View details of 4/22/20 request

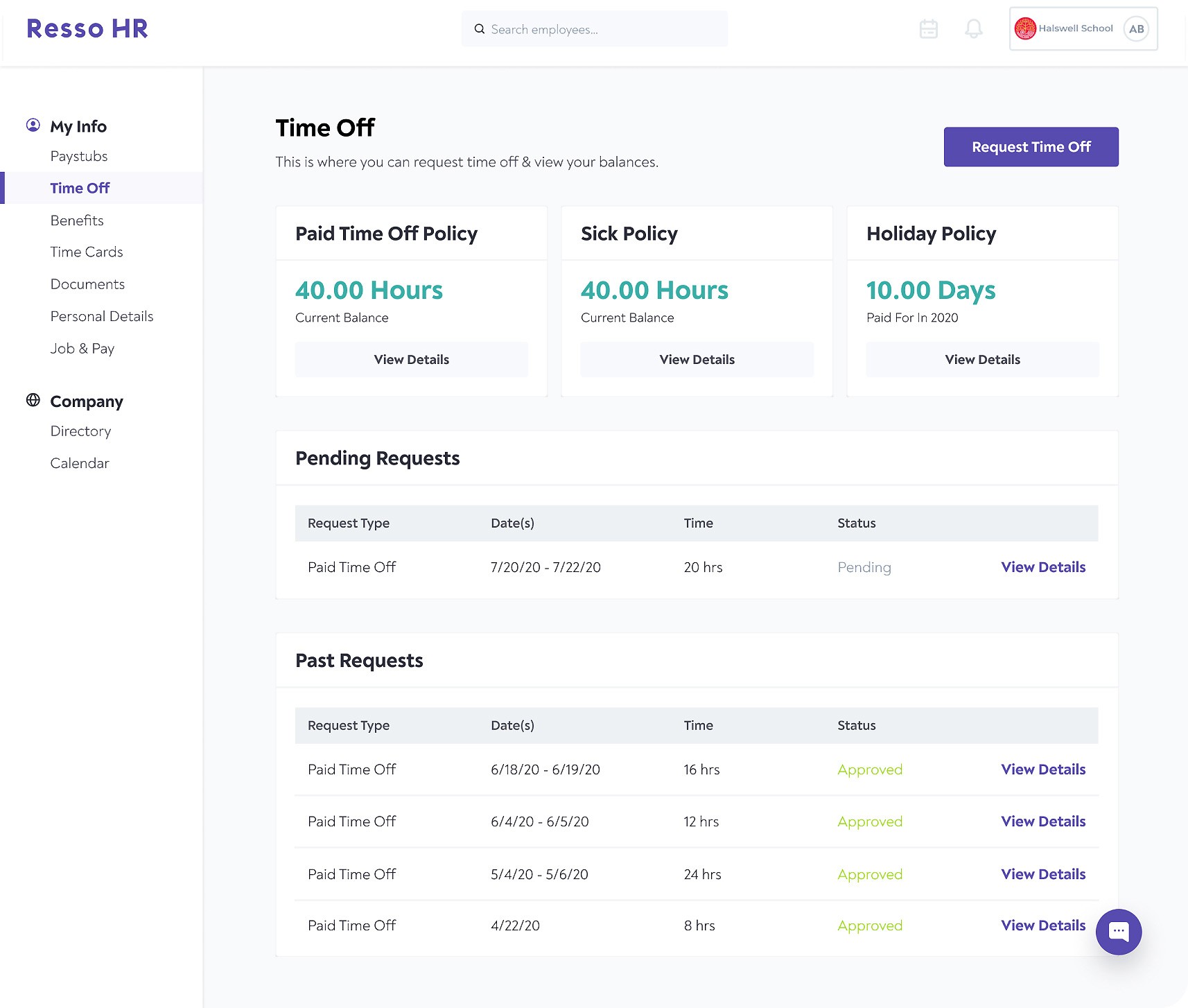click(1043, 926)
